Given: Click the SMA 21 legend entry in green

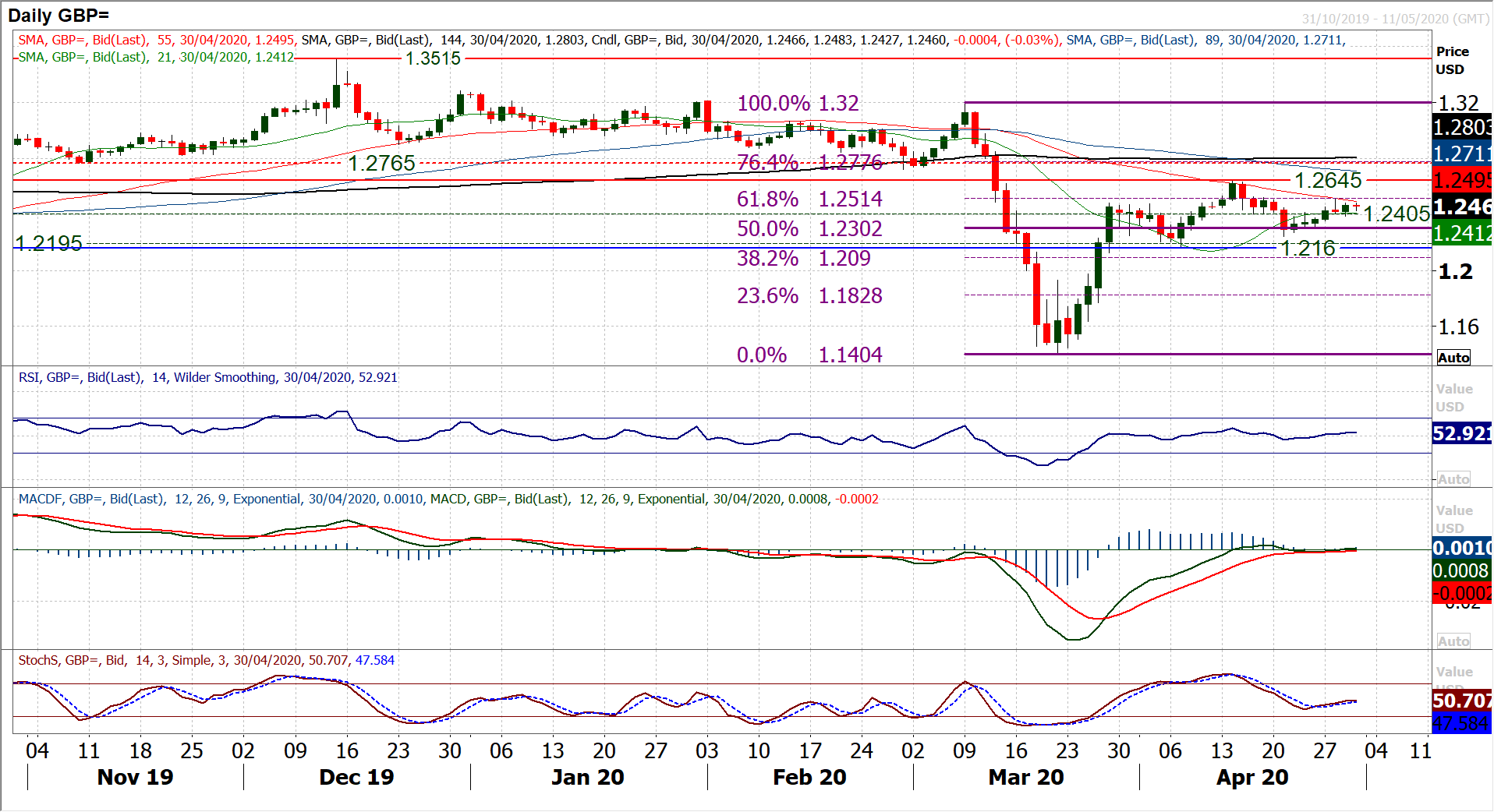Looking at the screenshot, I should [x=156, y=57].
